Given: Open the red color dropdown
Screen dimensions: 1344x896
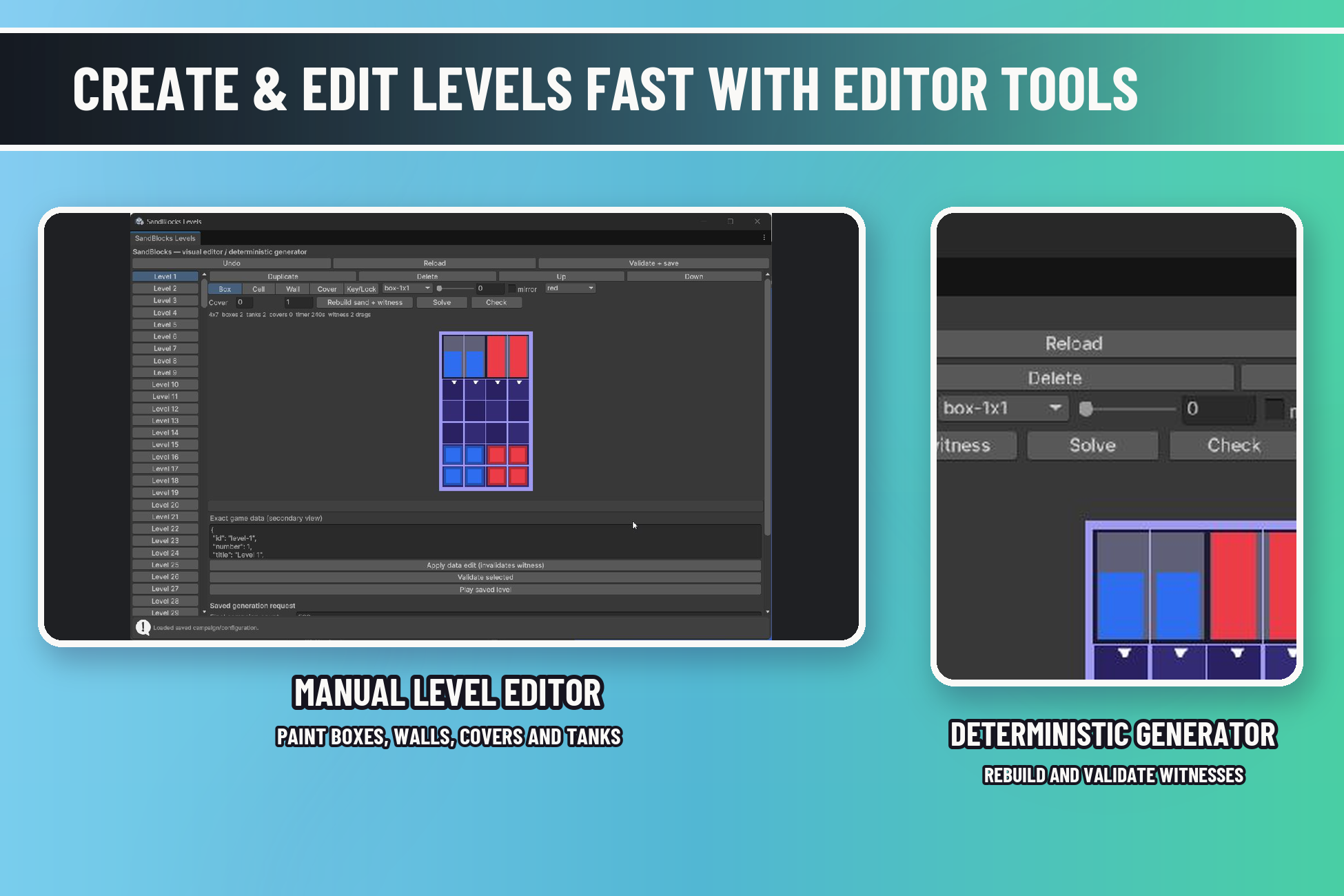Looking at the screenshot, I should pyautogui.click(x=571, y=288).
